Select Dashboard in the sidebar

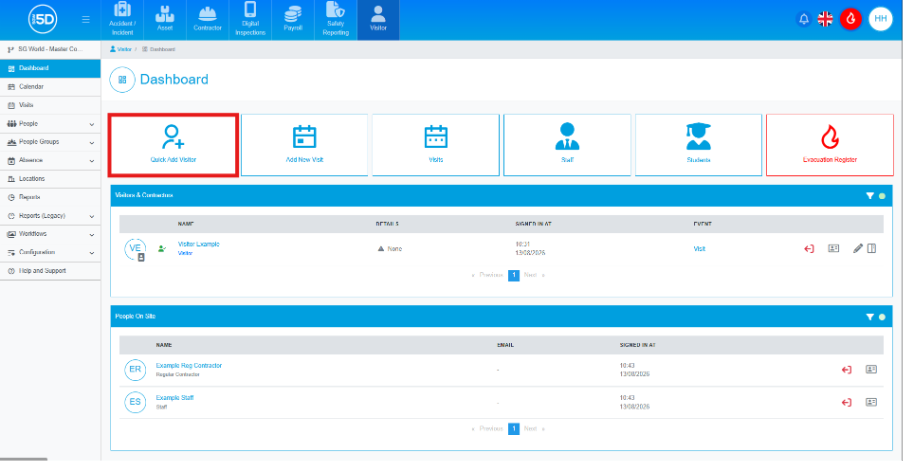[x=50, y=68]
